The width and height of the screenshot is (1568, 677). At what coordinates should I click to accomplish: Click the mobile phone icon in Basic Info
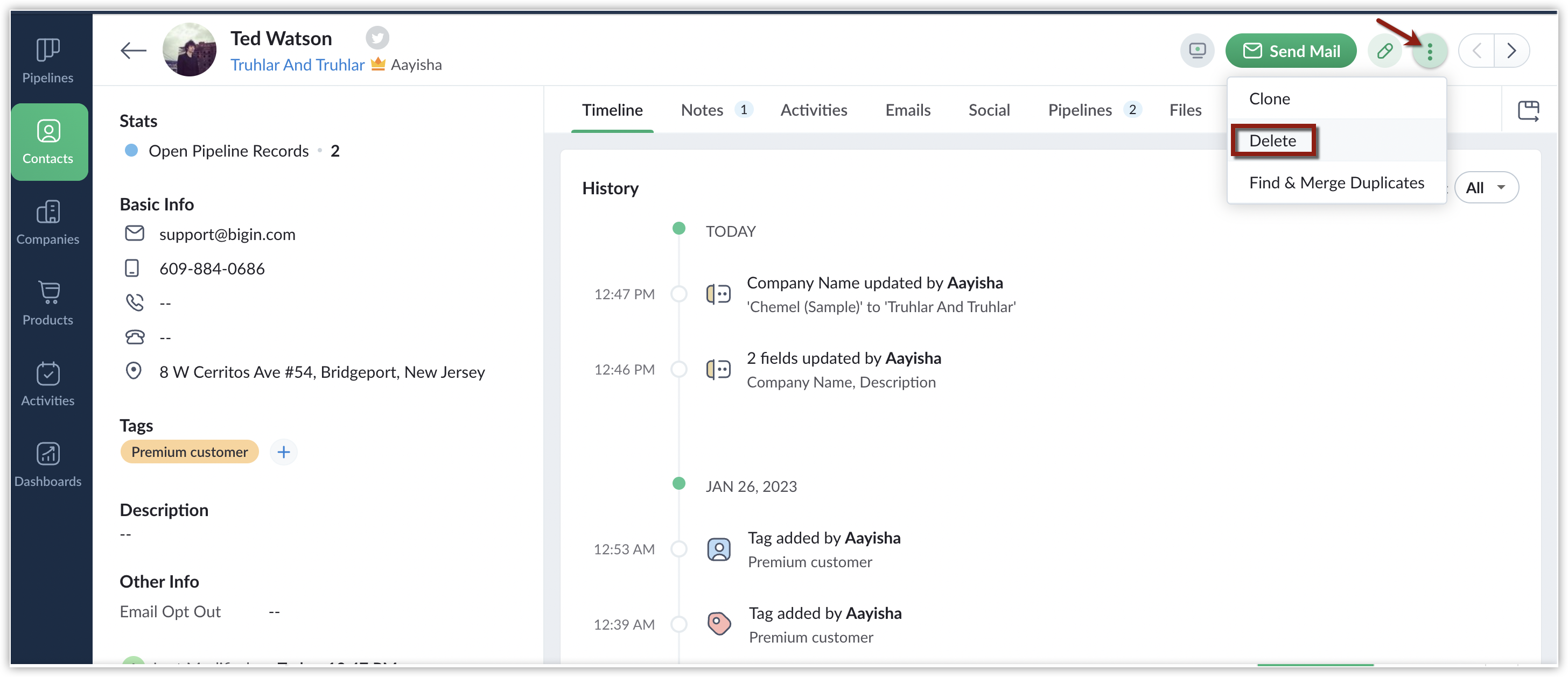(131, 268)
